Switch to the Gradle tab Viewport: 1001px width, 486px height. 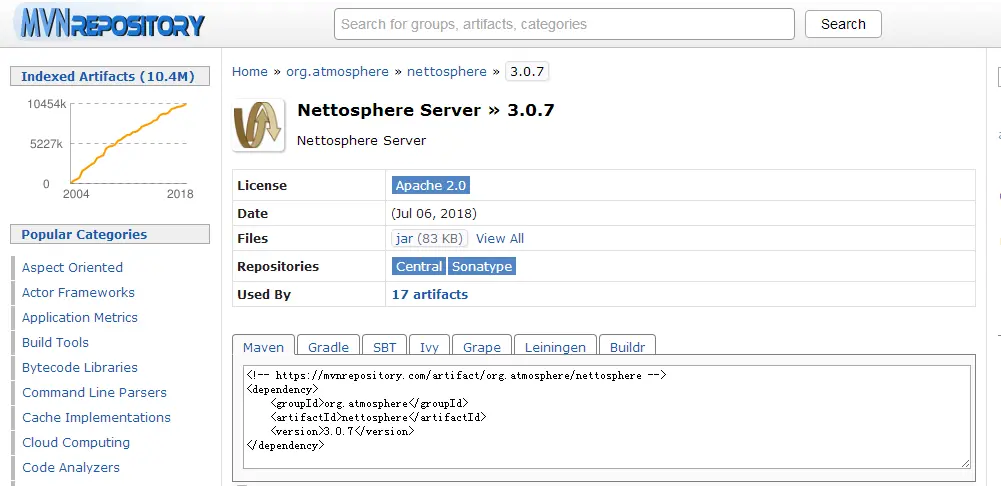click(328, 347)
